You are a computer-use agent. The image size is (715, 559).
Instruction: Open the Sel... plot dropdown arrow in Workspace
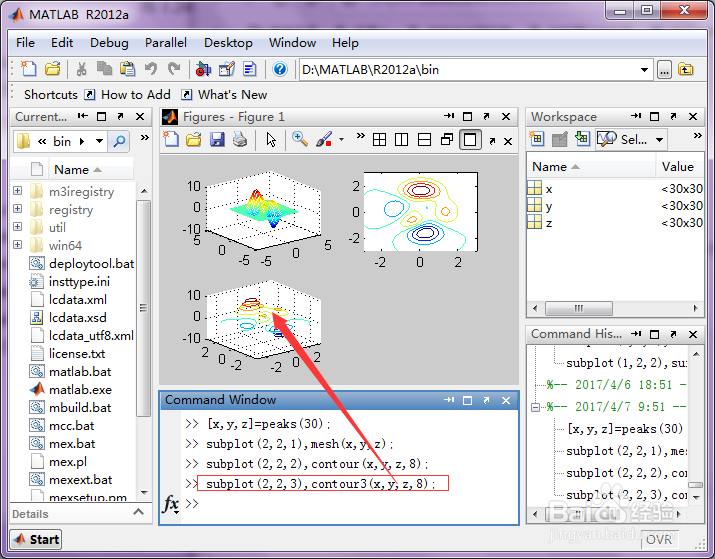pyautogui.click(x=659, y=140)
